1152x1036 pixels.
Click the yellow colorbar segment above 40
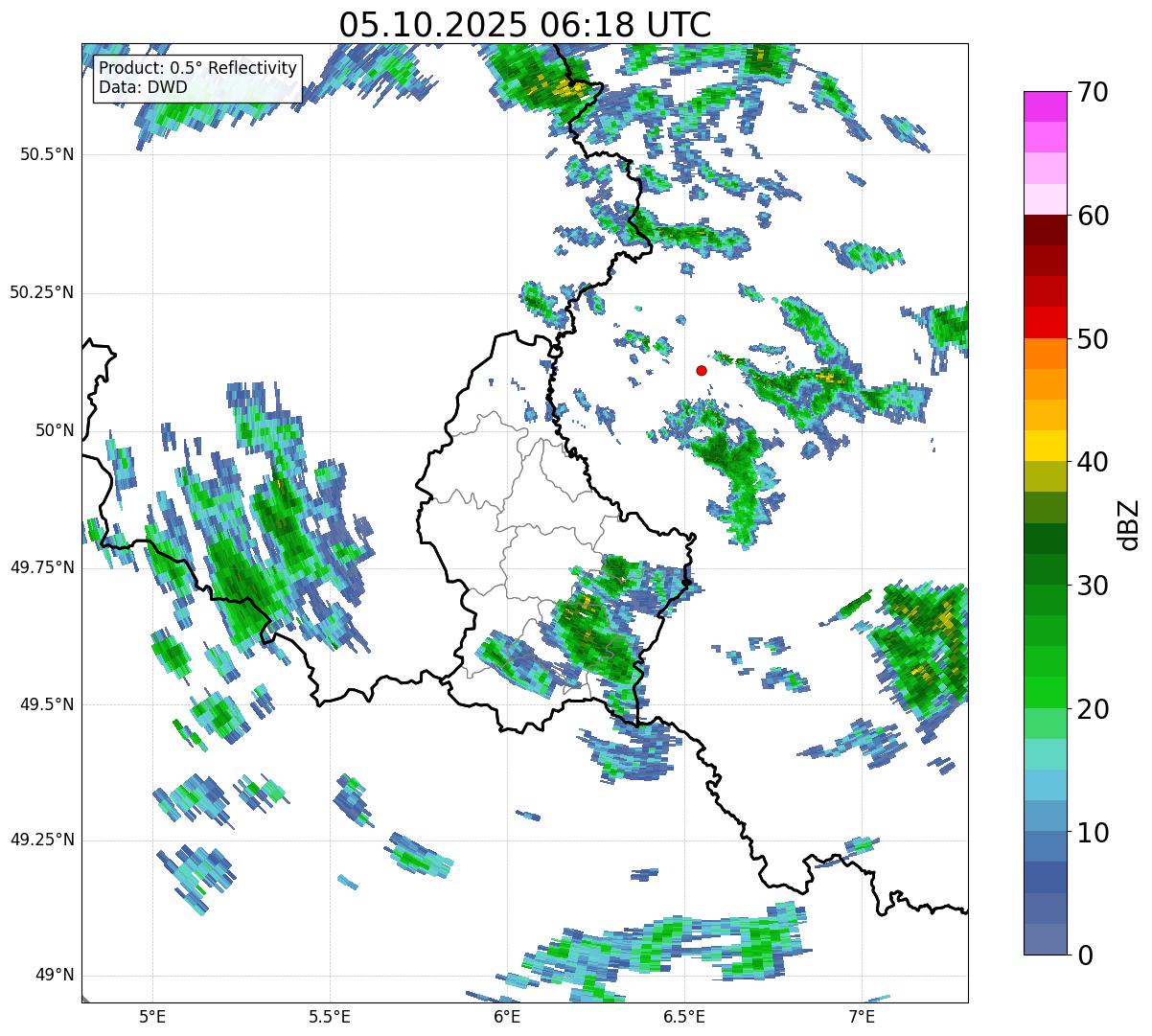(x=1045, y=446)
